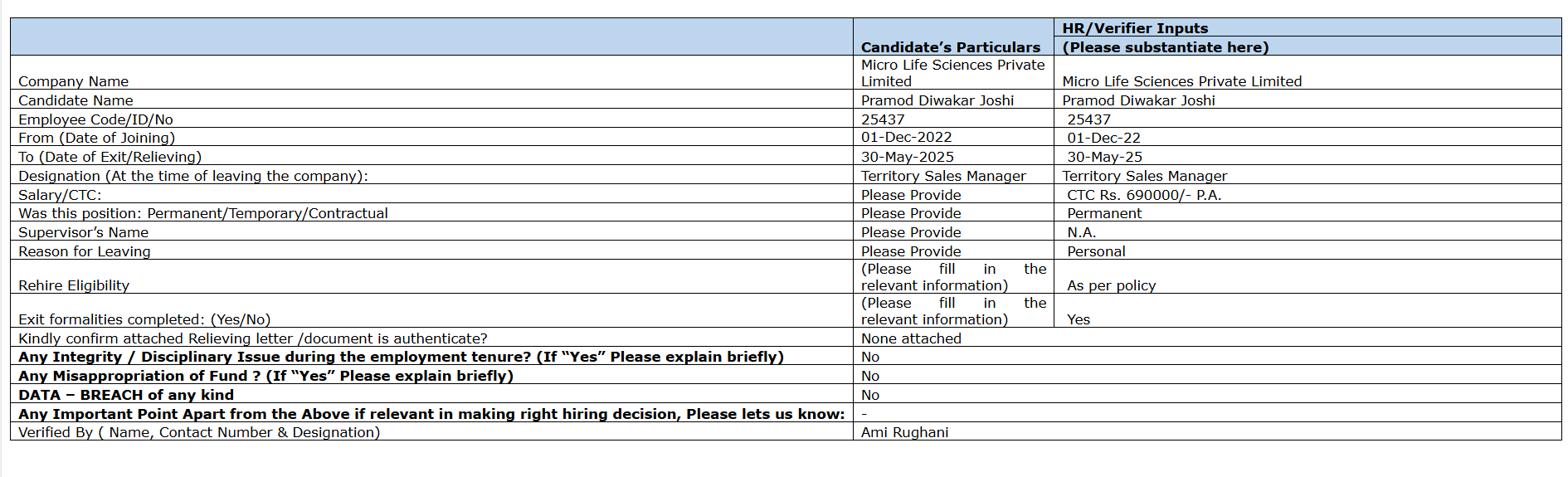Screen dimensions: 1568x477
Task: Select the "As per policy" rehire value
Action: [1111, 285]
